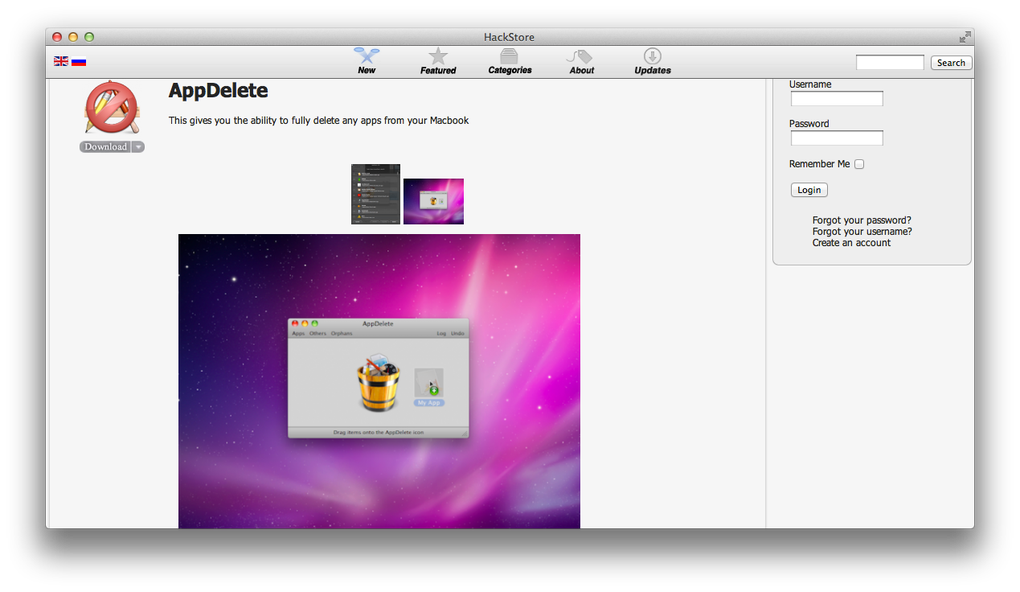Expand the Download button dropdown arrow
Viewport: 1020px width, 592px height.
(x=139, y=147)
